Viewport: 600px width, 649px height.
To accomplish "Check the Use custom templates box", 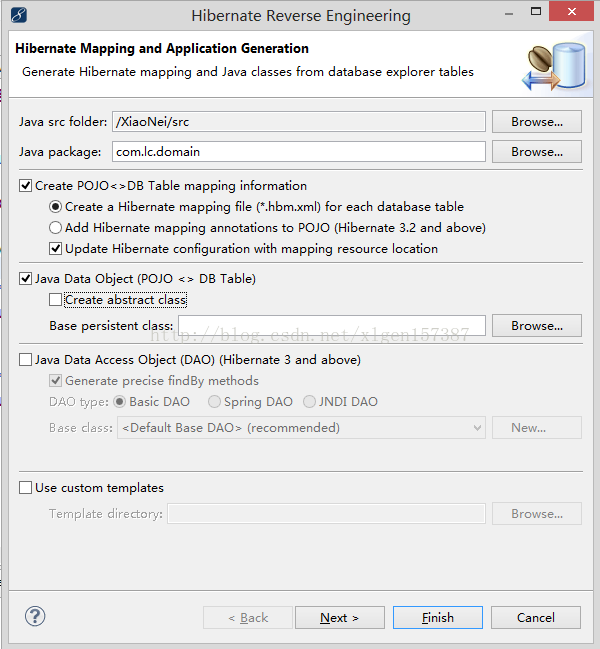I will pos(25,487).
